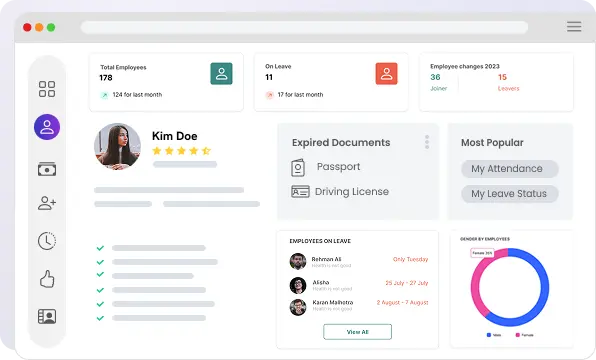Click the Kim Doe name heading
Viewport: 596px width, 360px height.
[x=174, y=136]
